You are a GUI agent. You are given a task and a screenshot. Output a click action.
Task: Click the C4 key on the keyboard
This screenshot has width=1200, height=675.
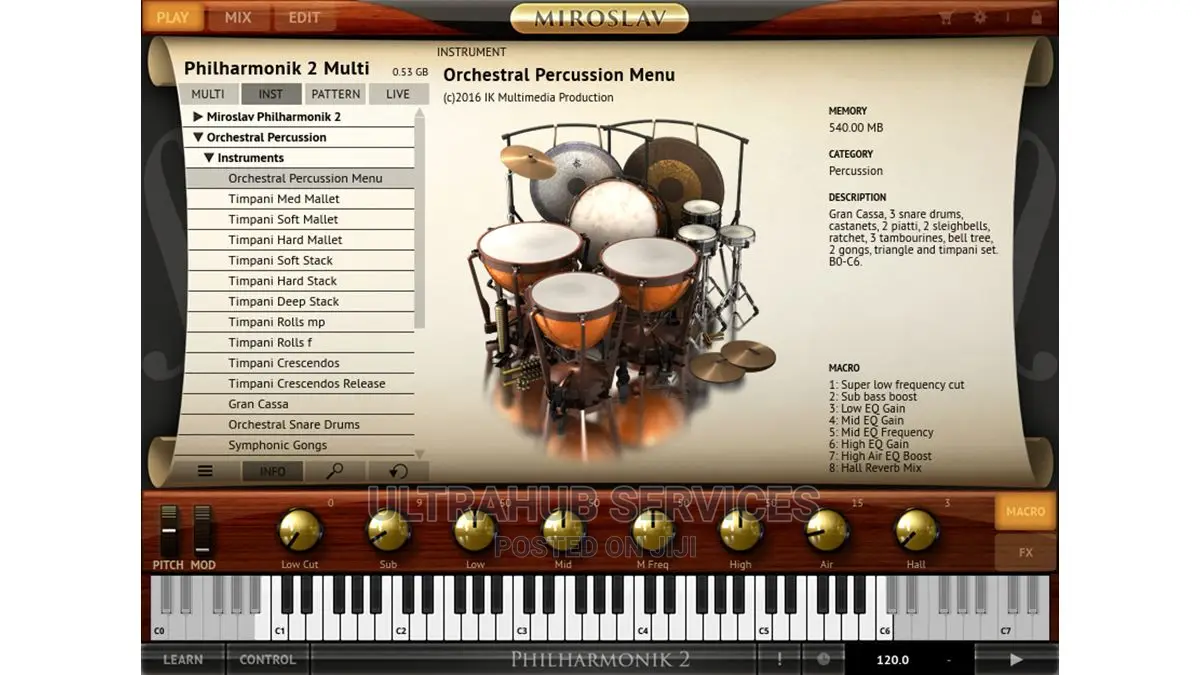pyautogui.click(x=643, y=628)
